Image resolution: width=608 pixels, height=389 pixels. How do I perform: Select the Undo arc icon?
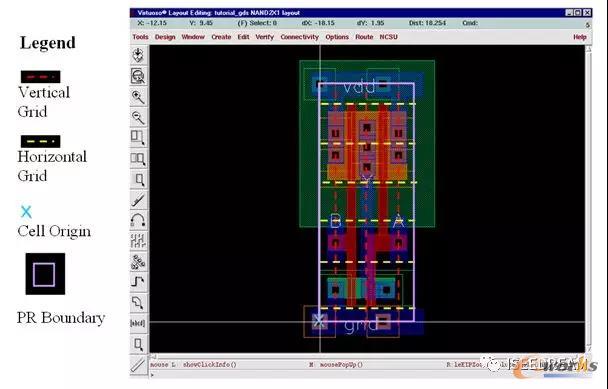click(138, 221)
